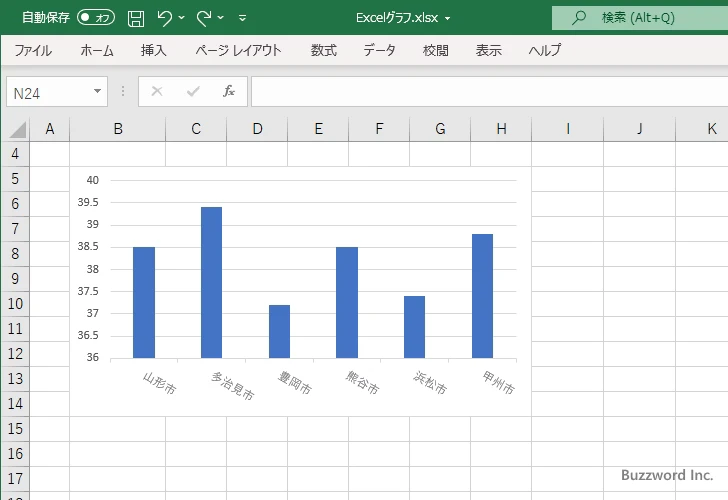Select row 10 header
Screen dimensions: 728x500
click(15, 304)
